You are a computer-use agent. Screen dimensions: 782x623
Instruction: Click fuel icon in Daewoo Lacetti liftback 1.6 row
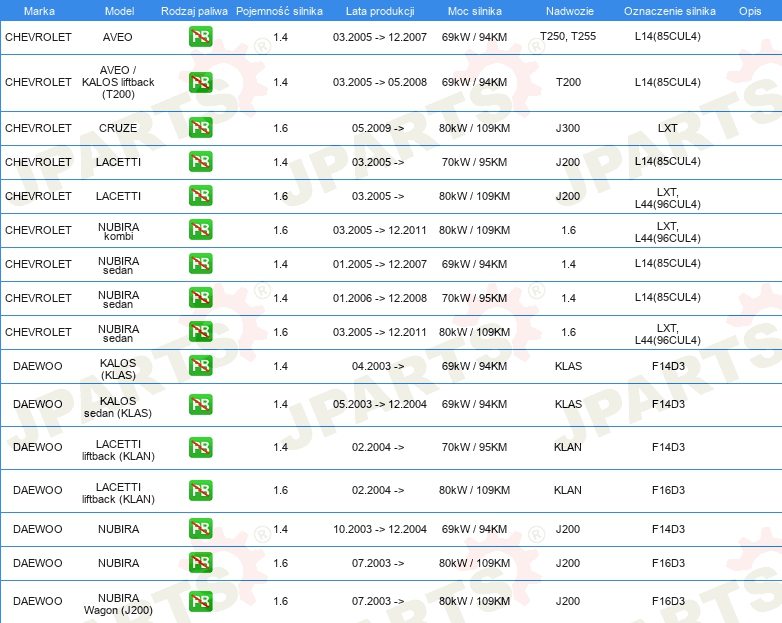200,490
